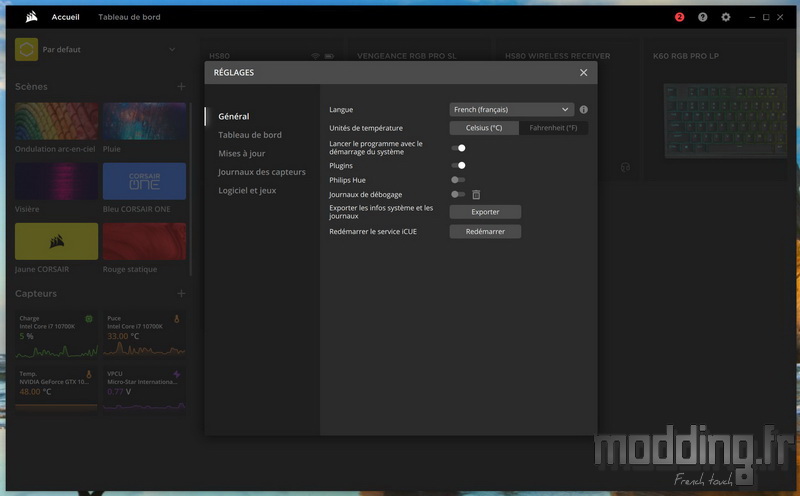800x496 pixels.
Task: Click the HS80 battery icon
Action: coord(329,56)
